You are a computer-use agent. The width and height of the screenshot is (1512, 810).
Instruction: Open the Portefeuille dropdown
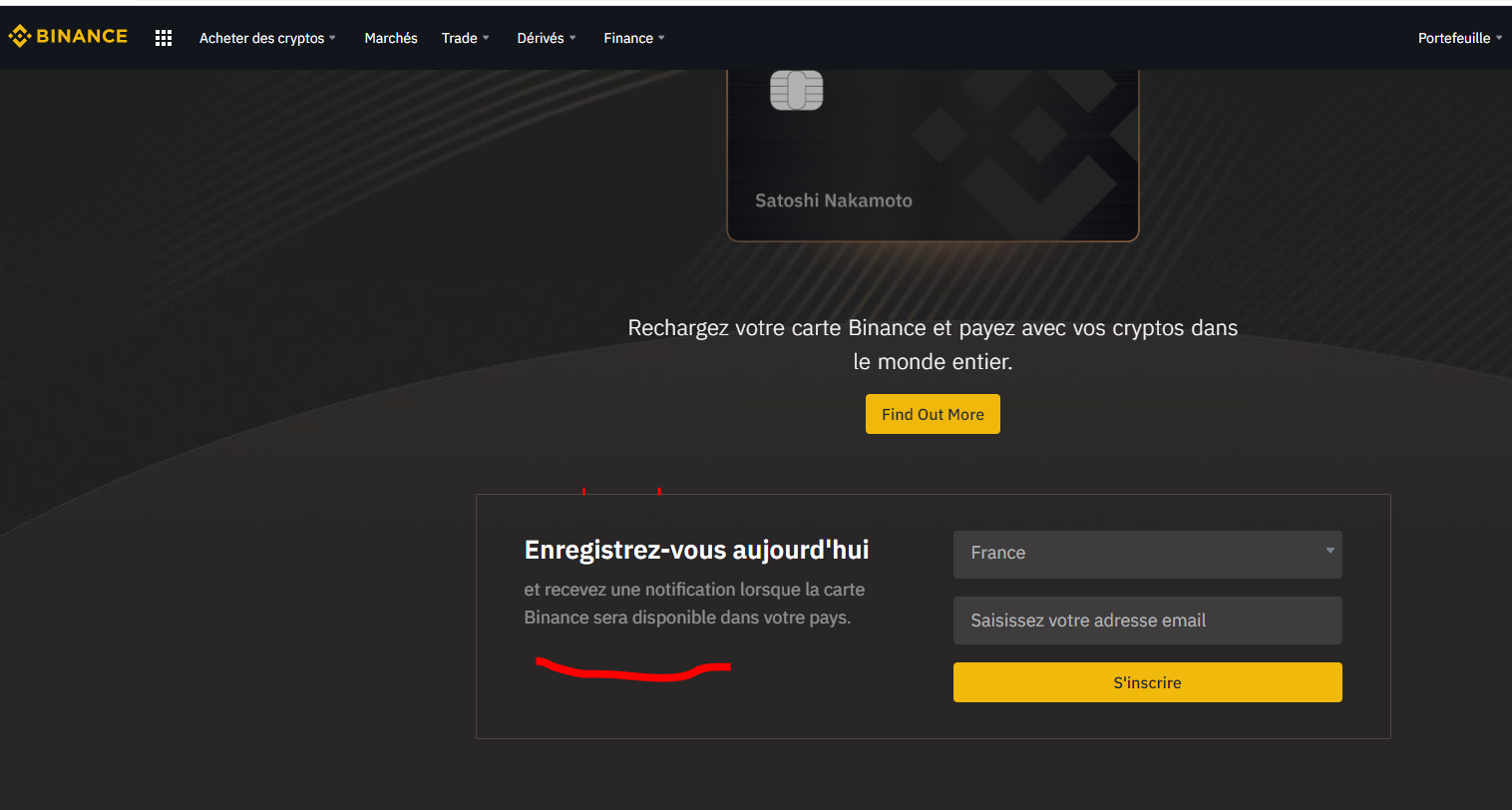click(1459, 38)
